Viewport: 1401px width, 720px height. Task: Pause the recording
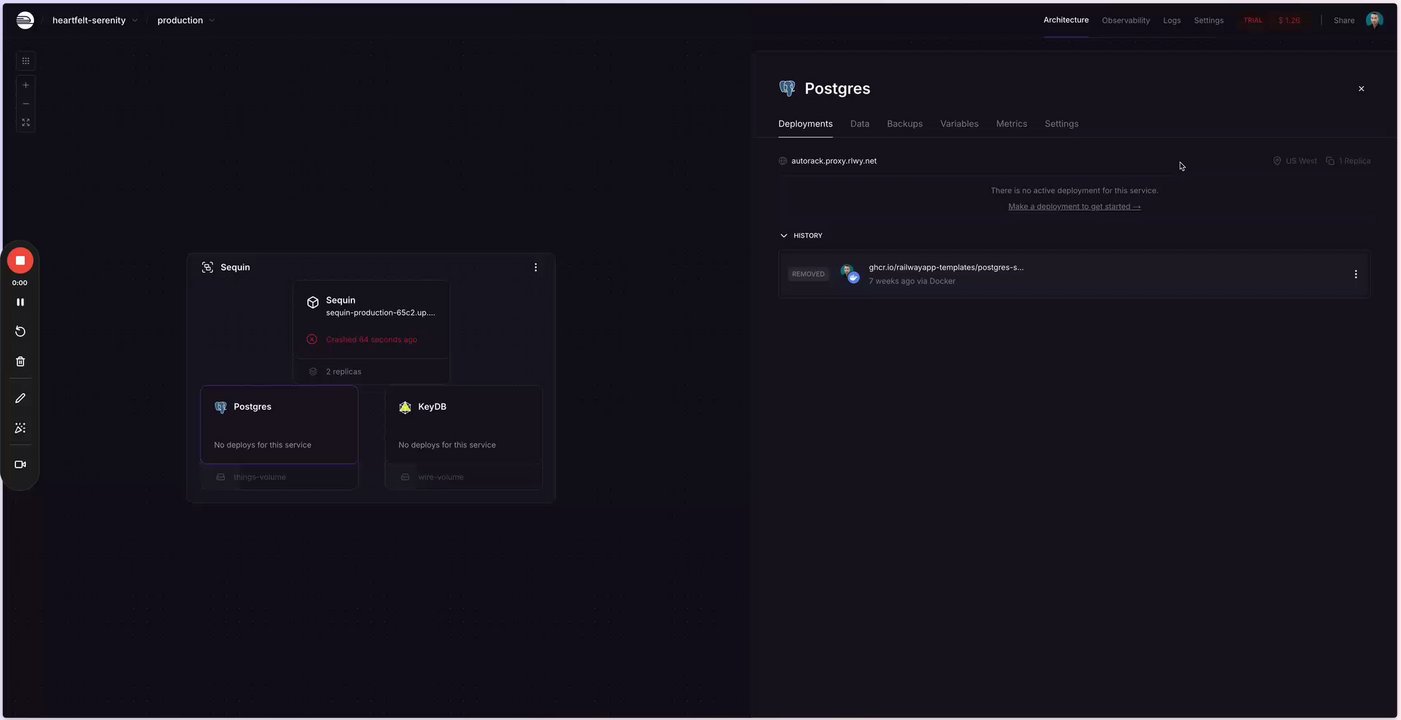(x=20, y=302)
